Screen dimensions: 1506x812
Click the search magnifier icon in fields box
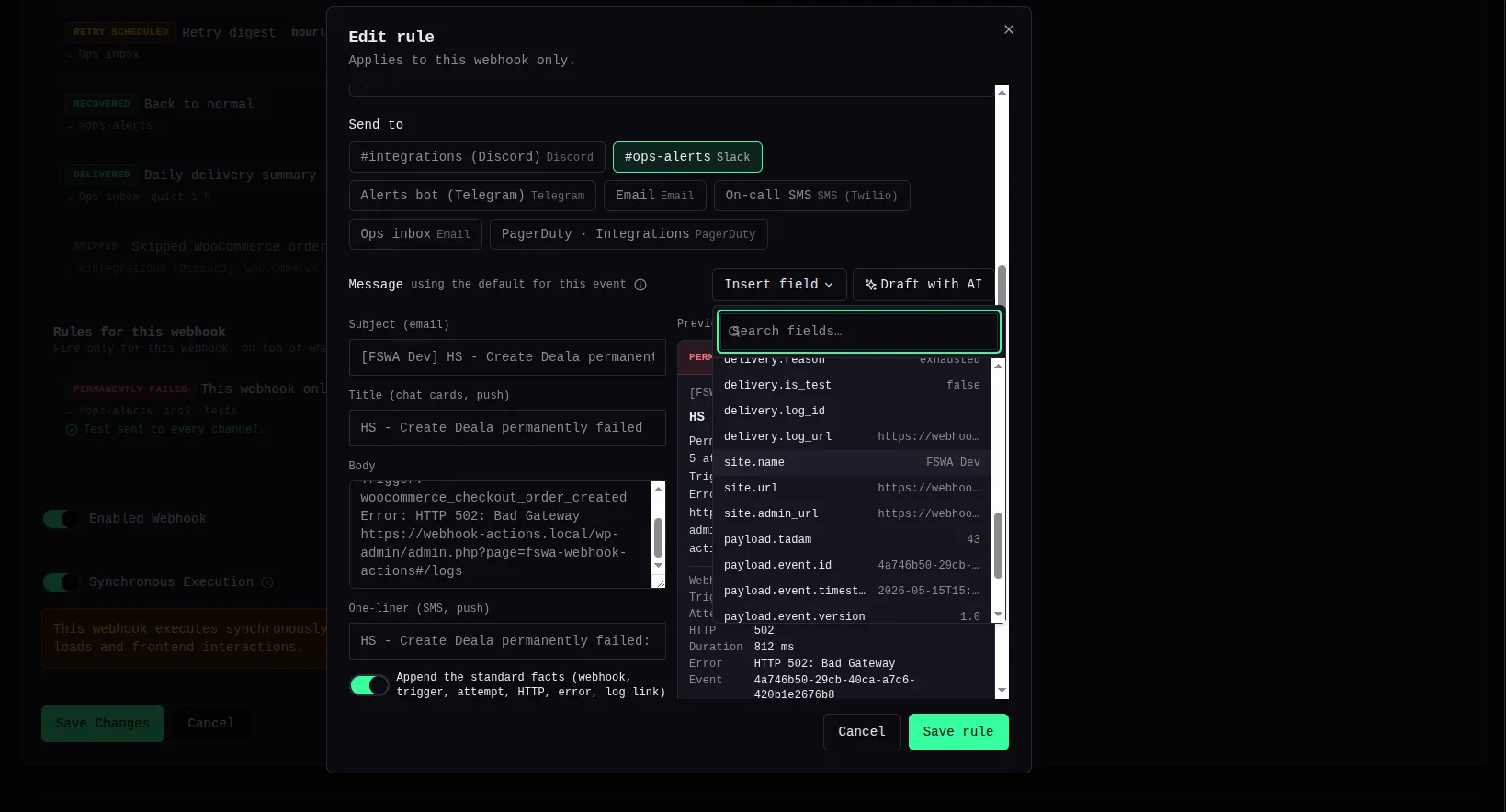(x=734, y=332)
